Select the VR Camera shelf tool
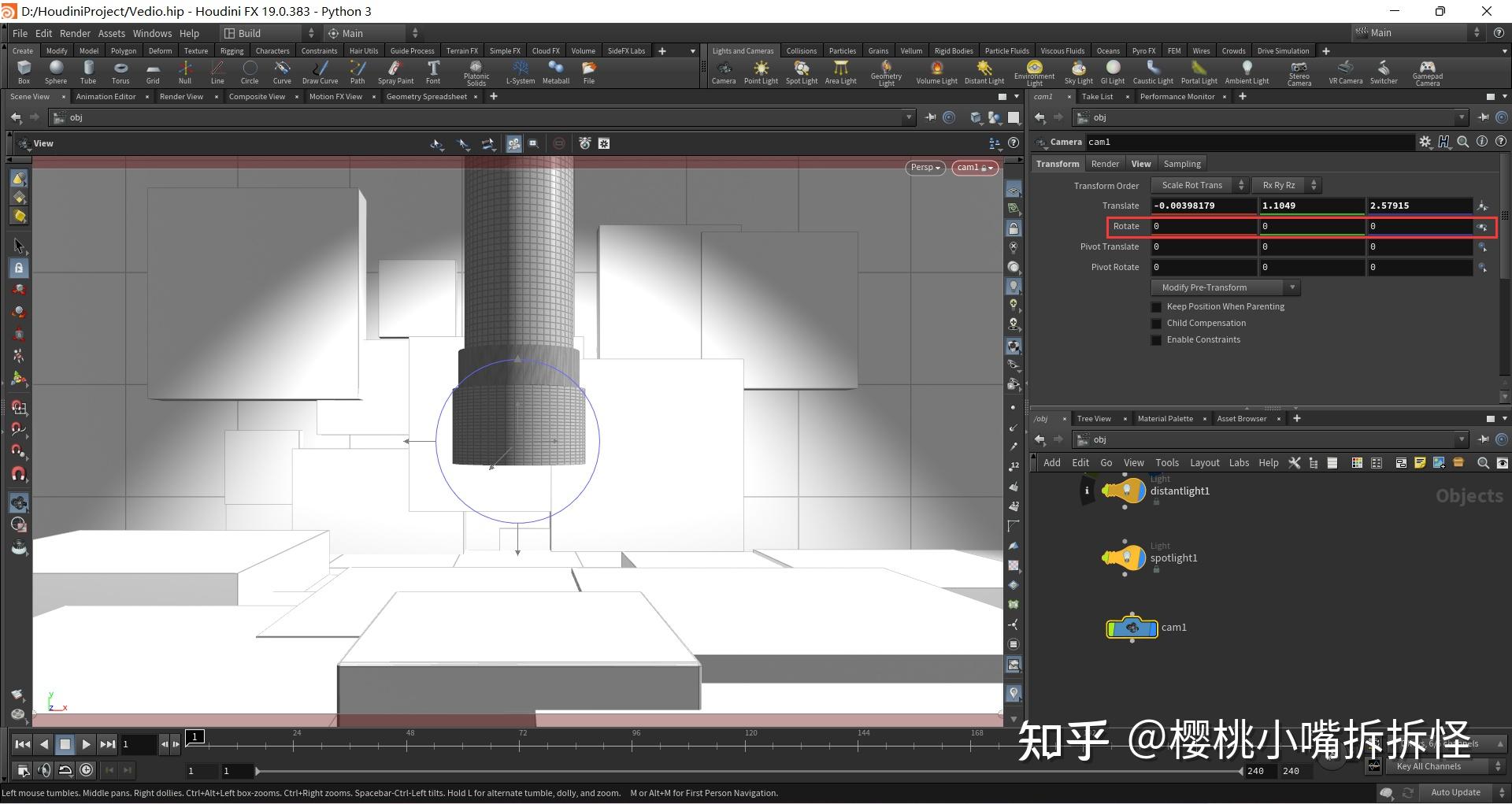The height and width of the screenshot is (804, 1512). pyautogui.click(x=1344, y=72)
